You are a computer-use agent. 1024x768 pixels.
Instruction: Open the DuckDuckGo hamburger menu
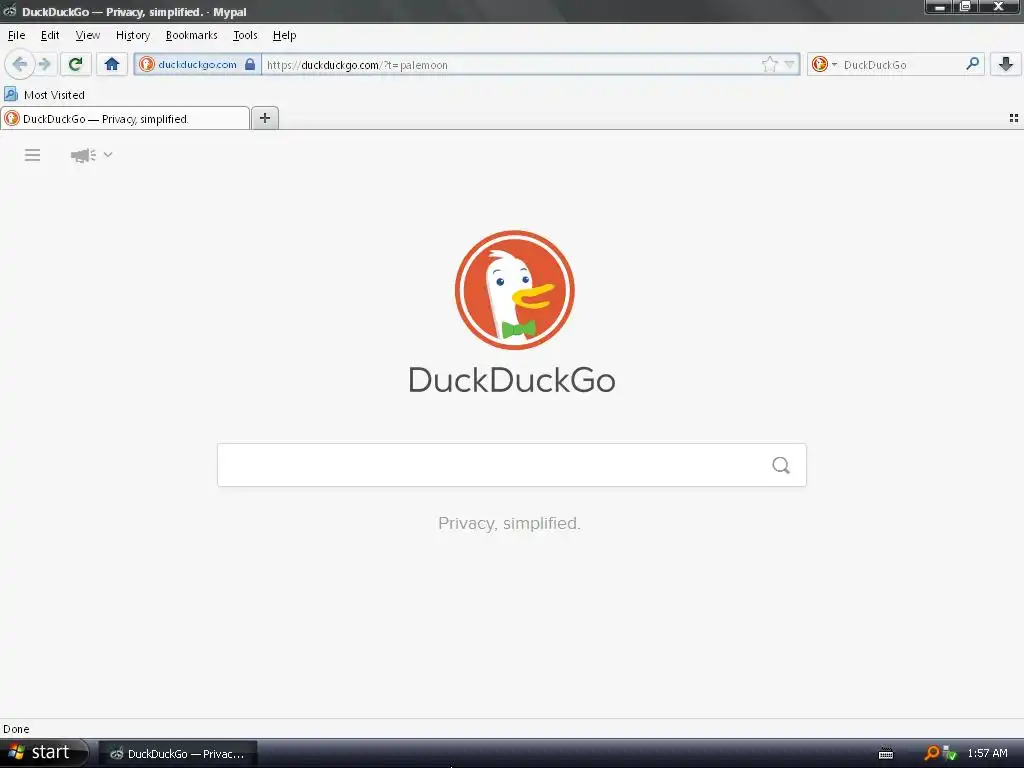[33, 155]
